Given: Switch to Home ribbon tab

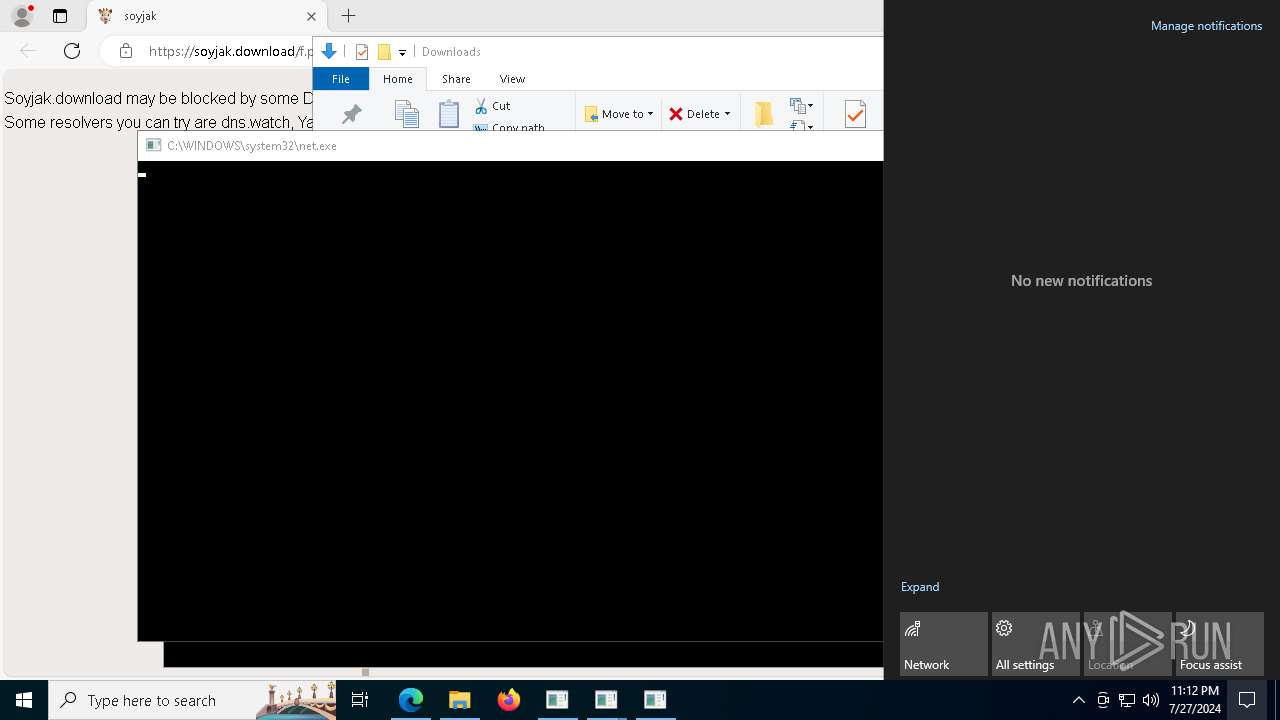Looking at the screenshot, I should pos(398,78).
